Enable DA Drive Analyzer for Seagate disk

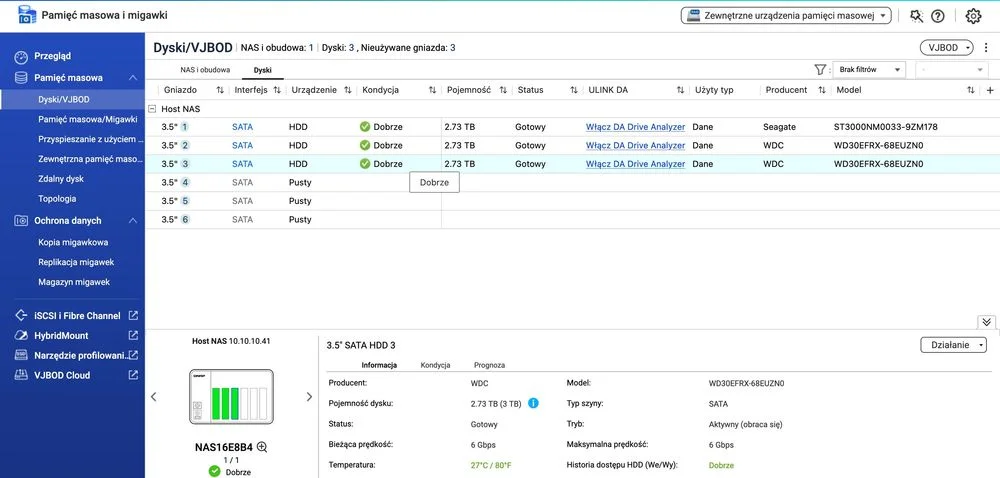pos(635,127)
